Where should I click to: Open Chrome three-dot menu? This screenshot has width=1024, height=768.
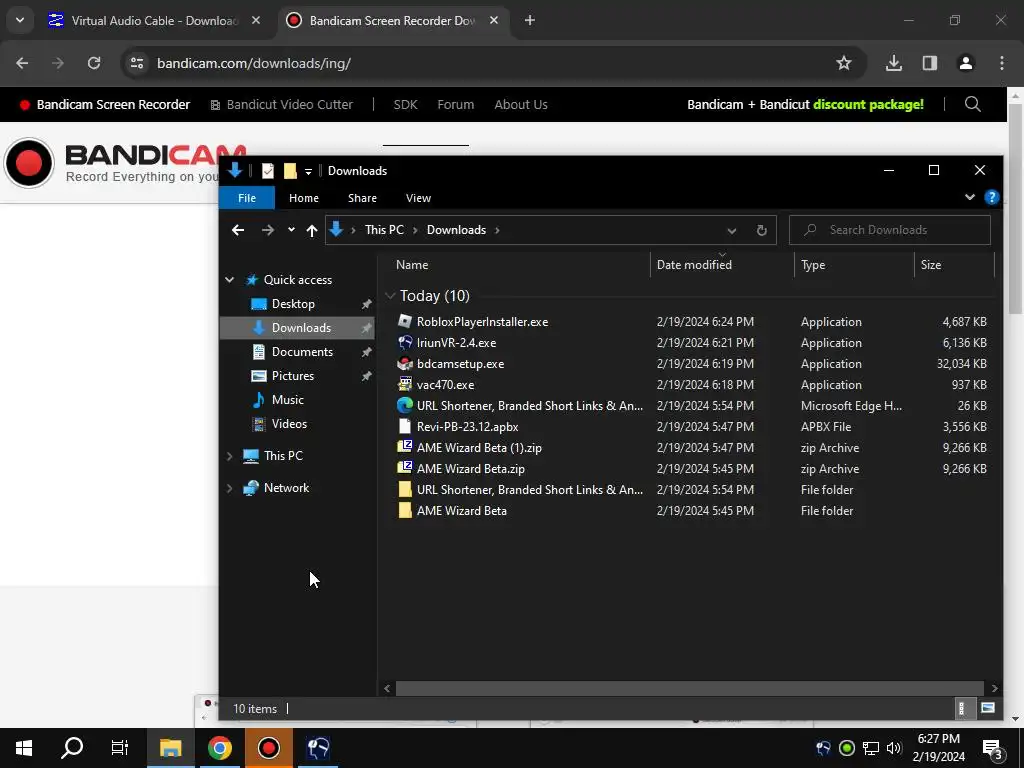coord(1002,63)
